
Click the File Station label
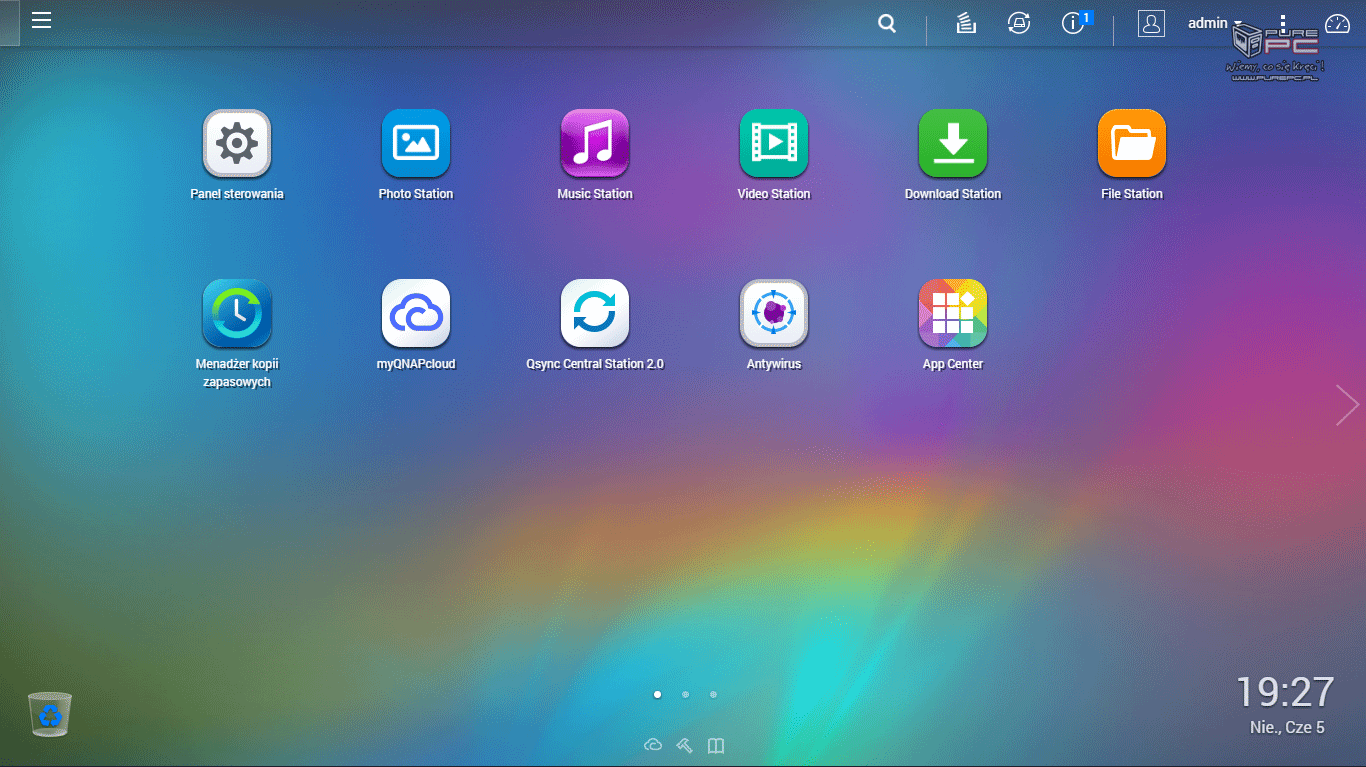pyautogui.click(x=1132, y=194)
